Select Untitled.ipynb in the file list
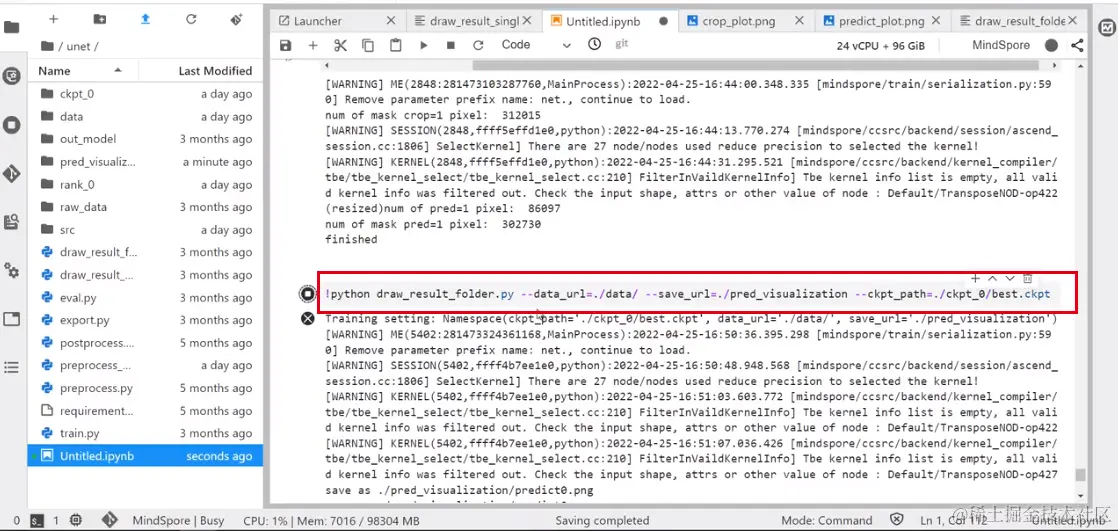 click(145, 456)
